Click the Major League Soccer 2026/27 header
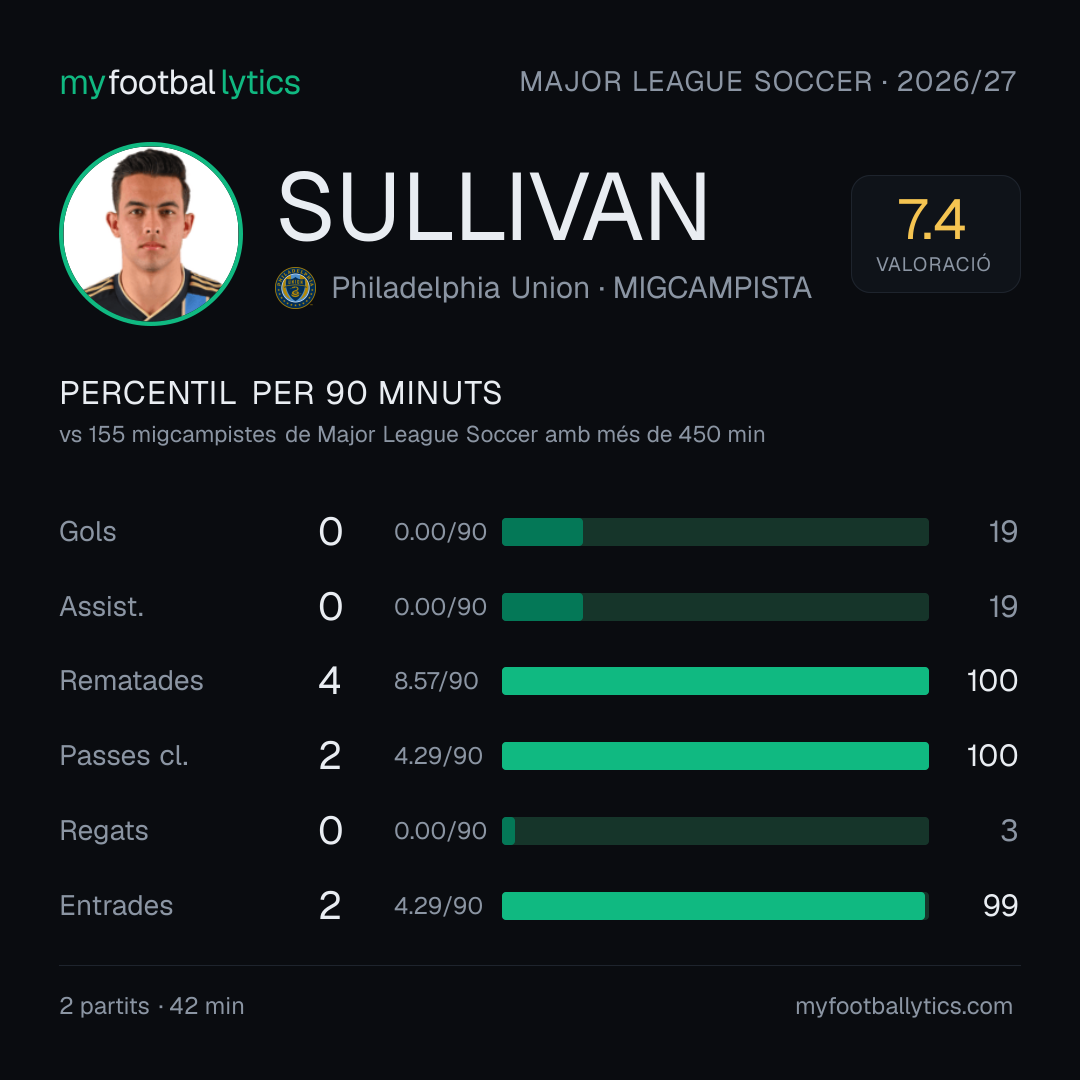The height and width of the screenshot is (1080, 1080). click(x=768, y=82)
